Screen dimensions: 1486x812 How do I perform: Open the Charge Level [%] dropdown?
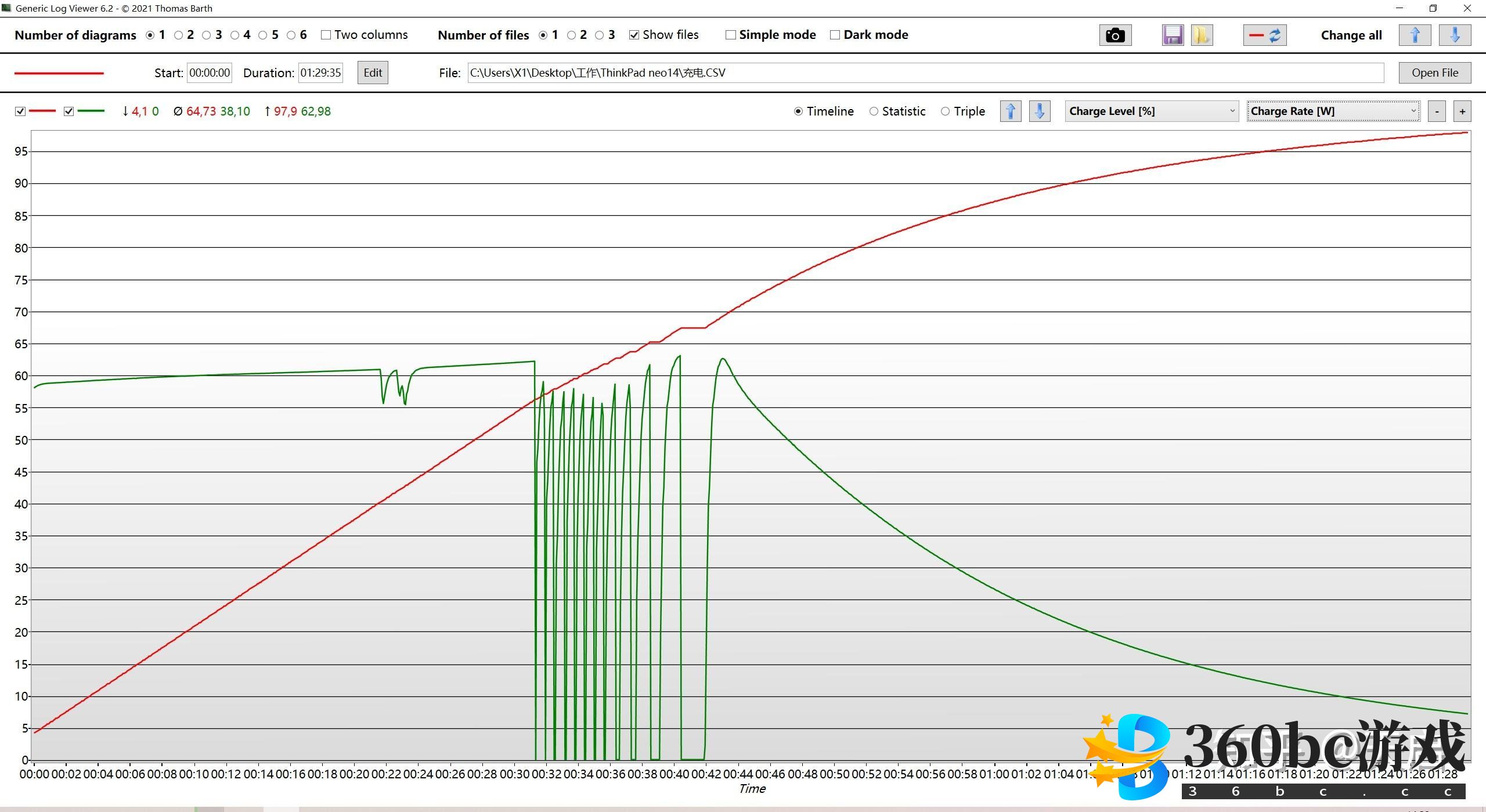click(1152, 111)
